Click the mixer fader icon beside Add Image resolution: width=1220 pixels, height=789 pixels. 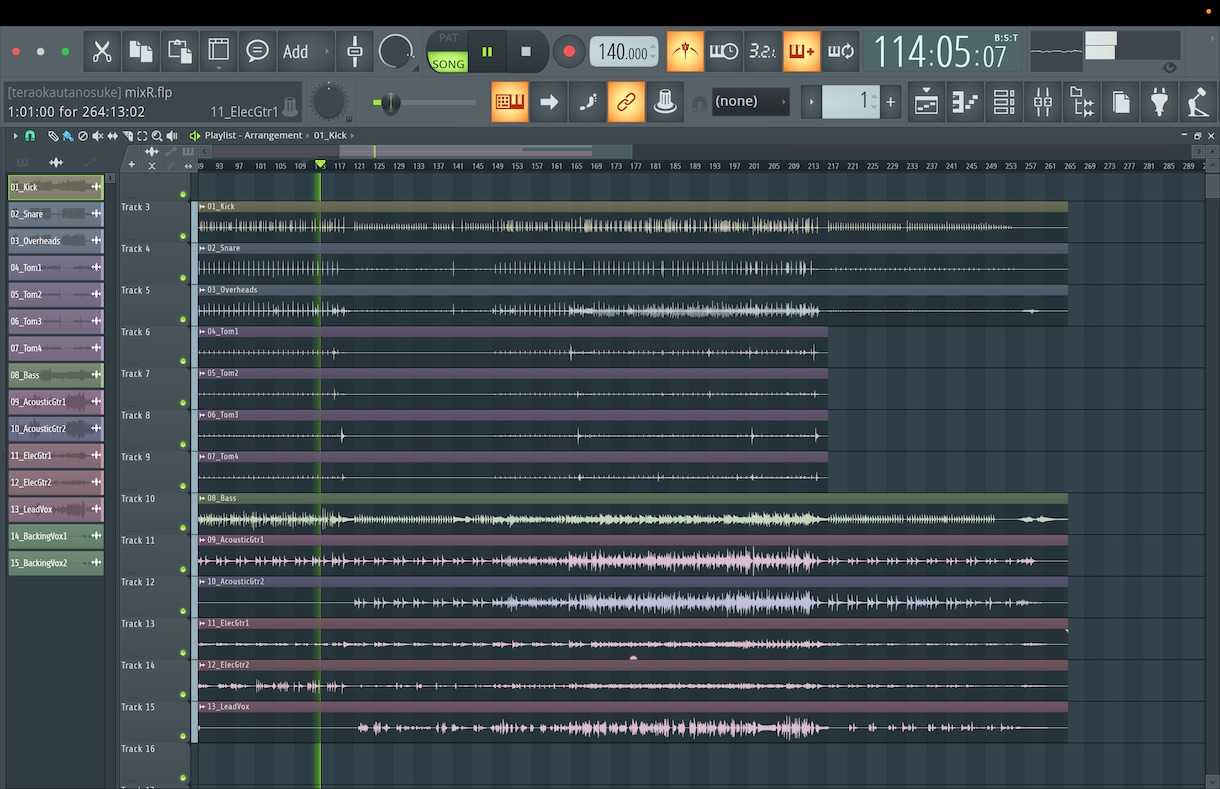point(354,51)
